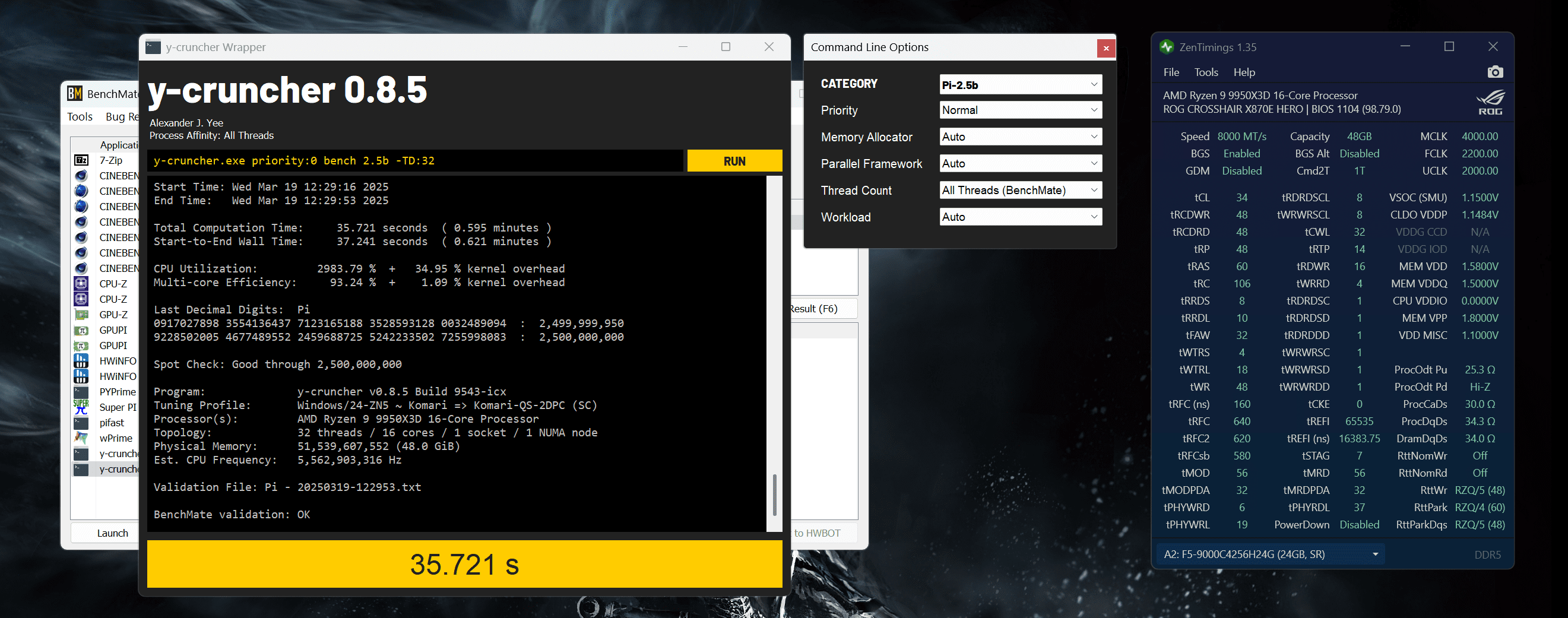Click the tRC value 106
The height and width of the screenshot is (618, 1568).
point(1241,283)
